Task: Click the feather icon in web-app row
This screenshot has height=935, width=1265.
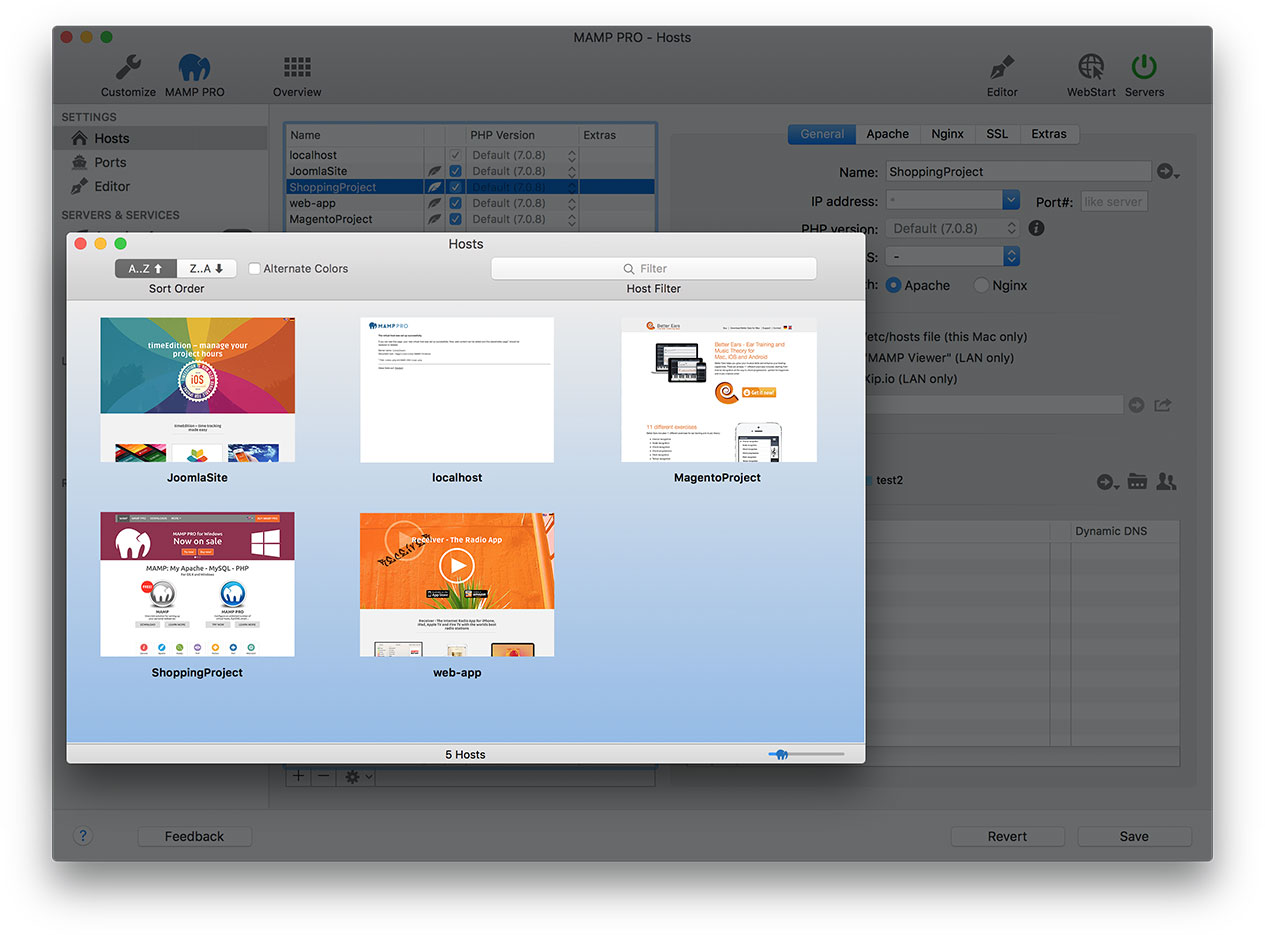Action: (x=435, y=203)
